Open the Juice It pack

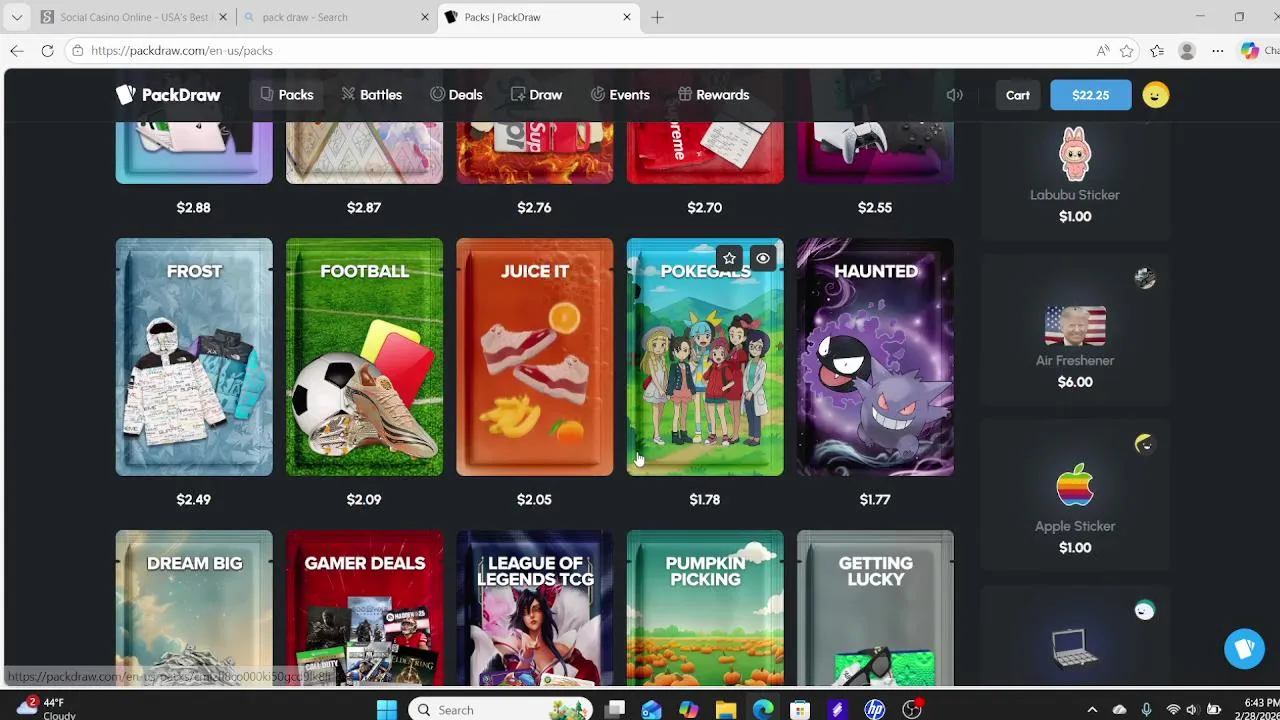tap(535, 357)
